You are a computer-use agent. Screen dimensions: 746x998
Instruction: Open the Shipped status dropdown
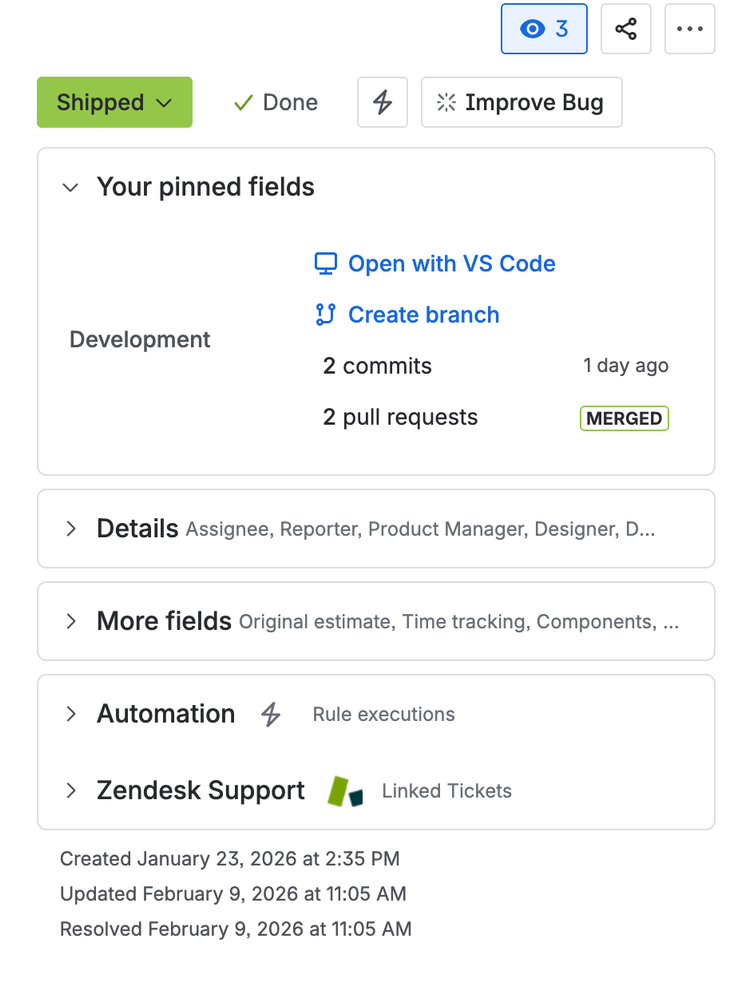[114, 102]
